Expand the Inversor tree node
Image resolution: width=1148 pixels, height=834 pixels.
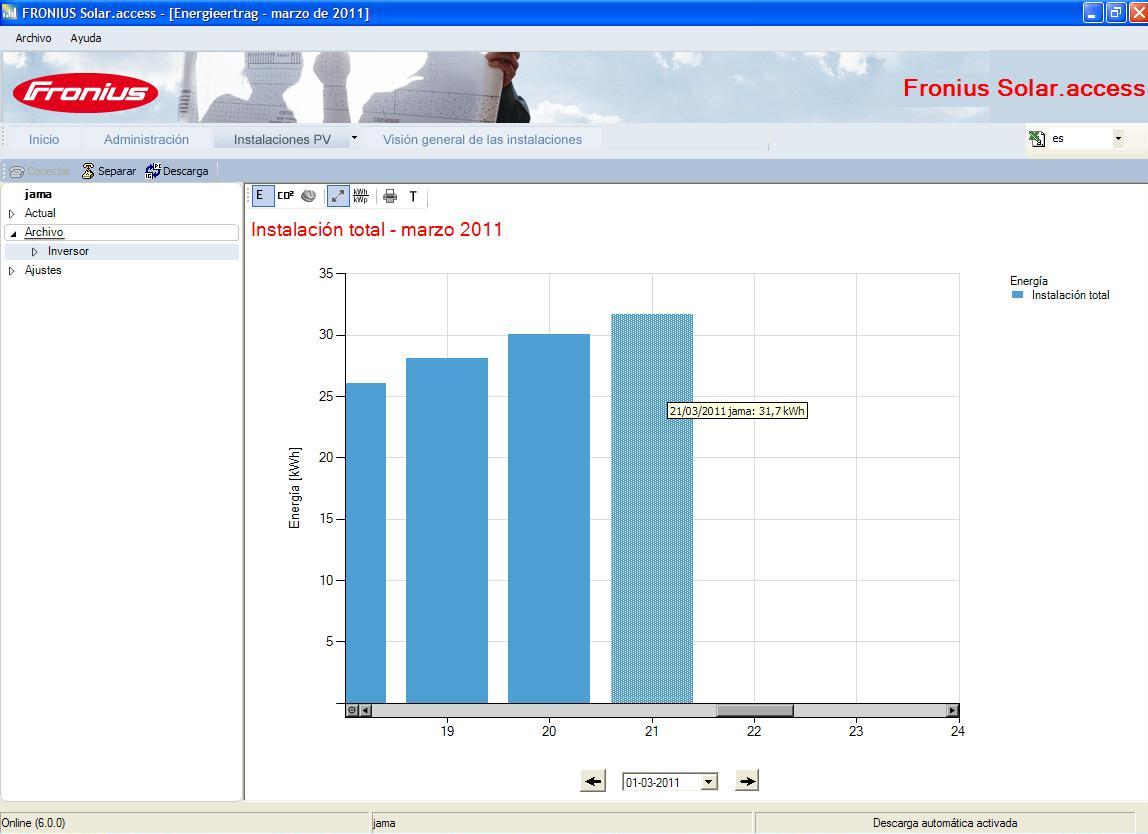tap(34, 252)
